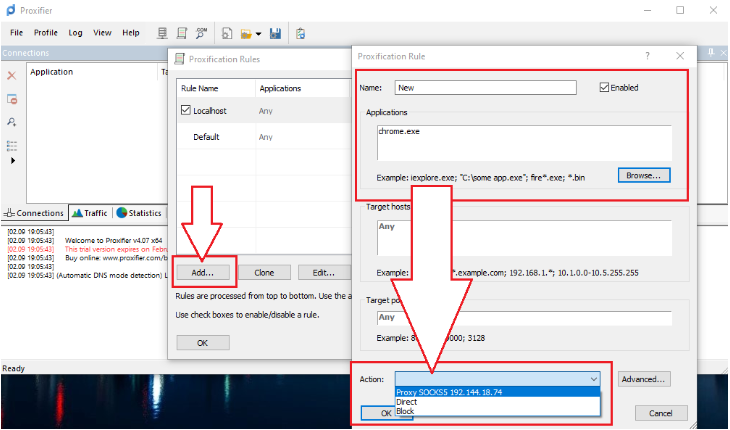
Task: Click inside the Name field
Action: [x=486, y=87]
